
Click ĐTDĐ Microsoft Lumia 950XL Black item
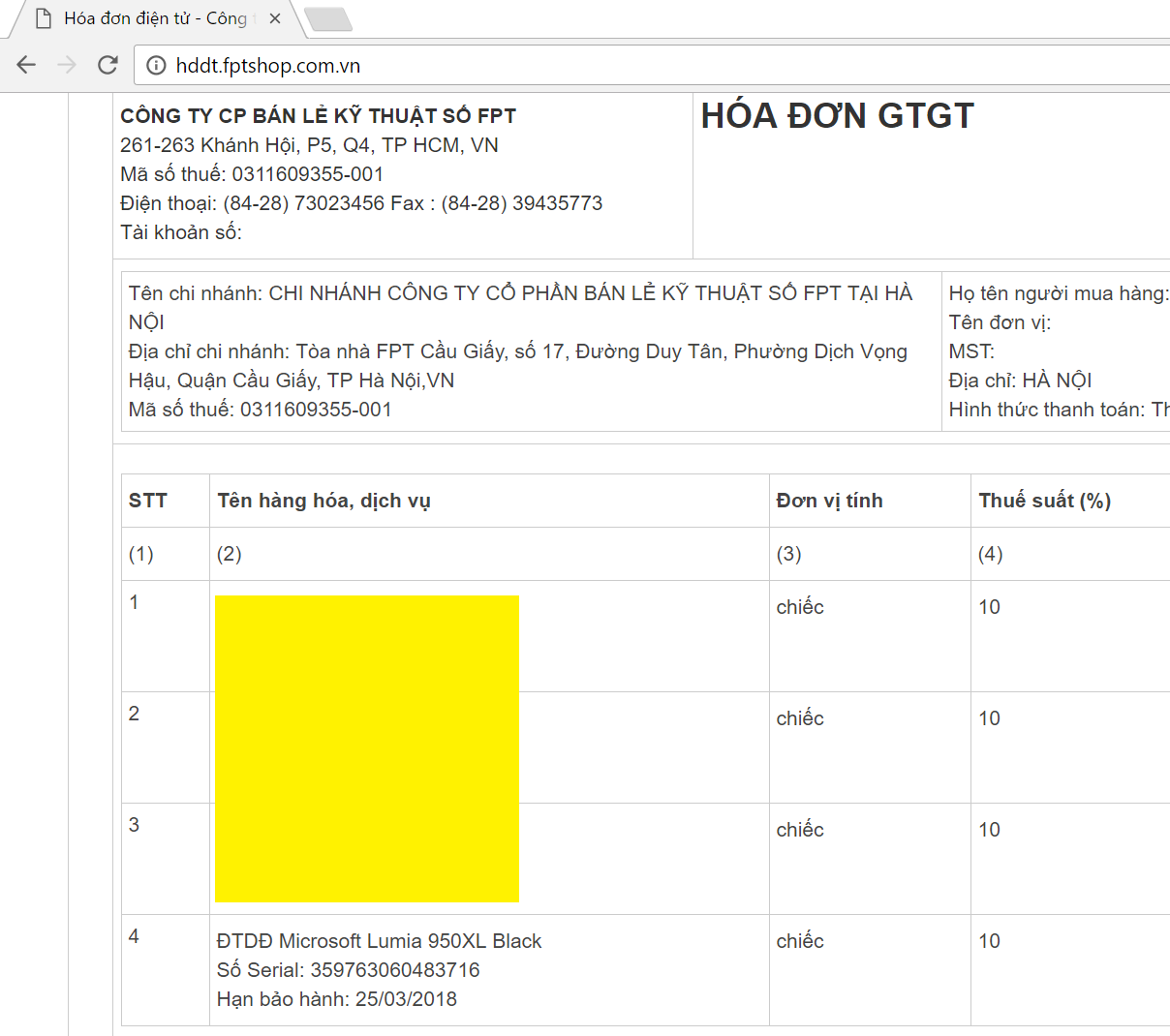tap(379, 941)
